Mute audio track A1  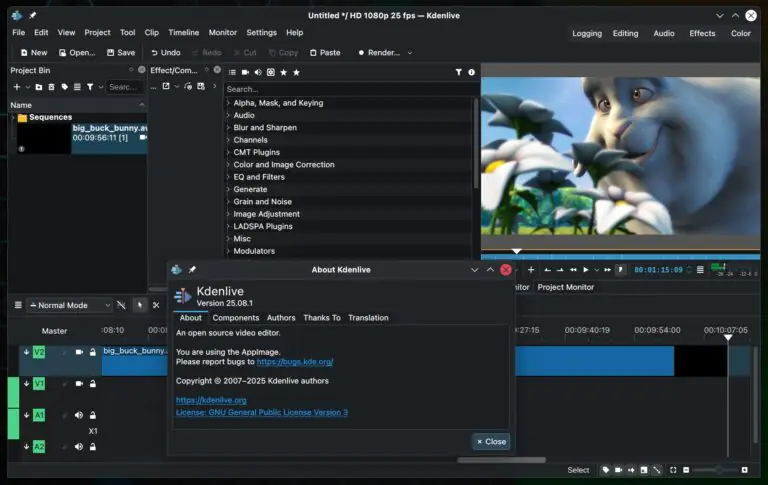coord(78,415)
